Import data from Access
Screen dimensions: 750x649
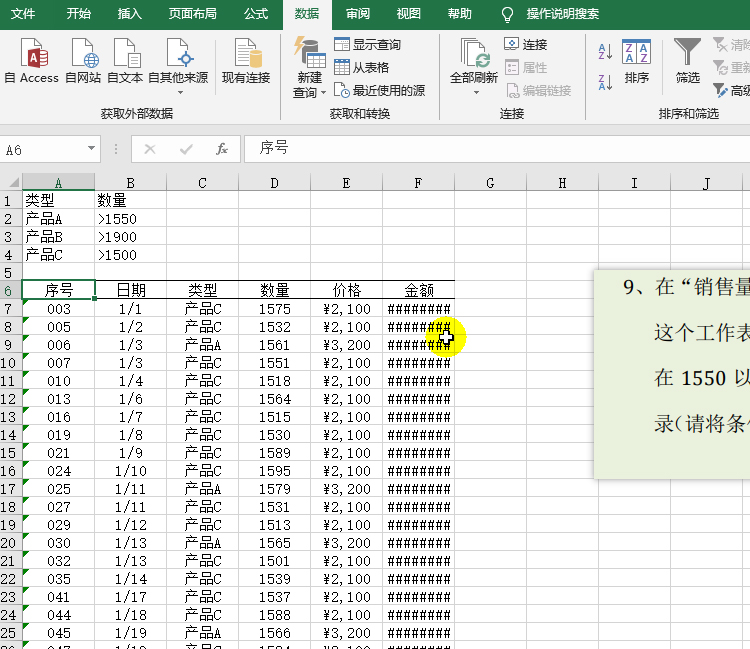click(x=32, y=61)
